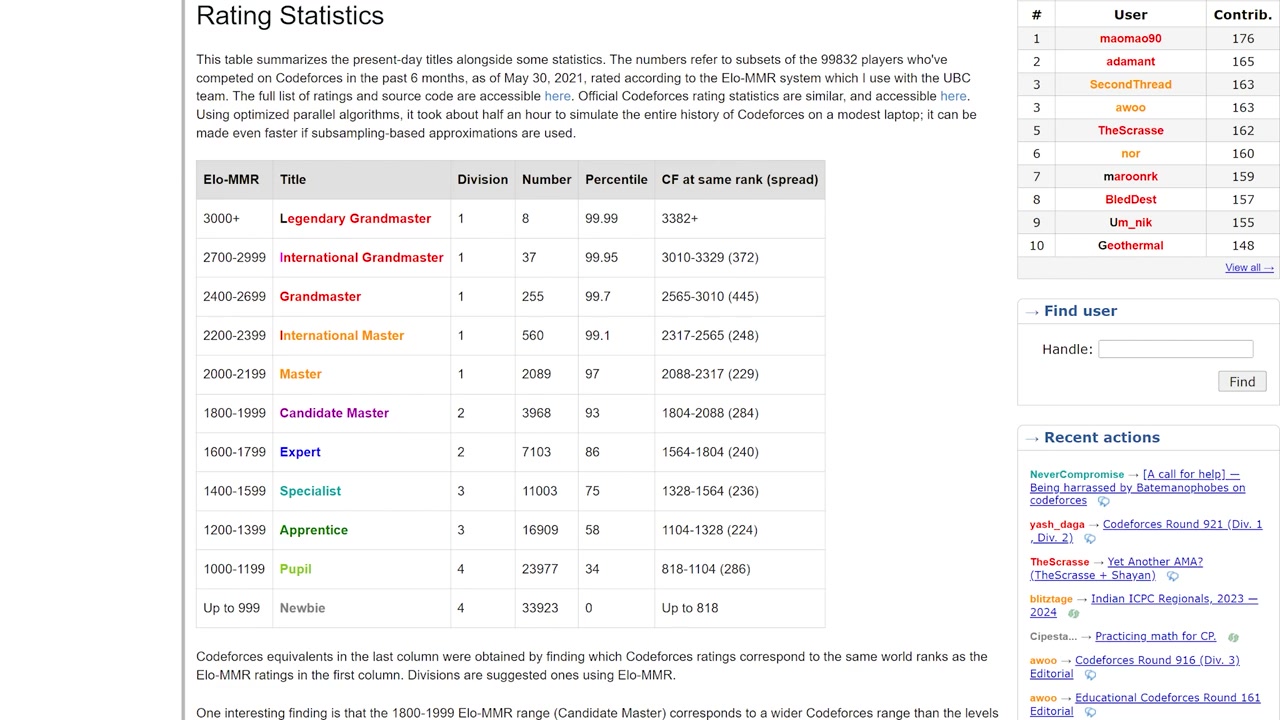Click the 'CF at same rank (spread)' header
Image resolution: width=1280 pixels, height=720 pixels.
click(x=740, y=179)
